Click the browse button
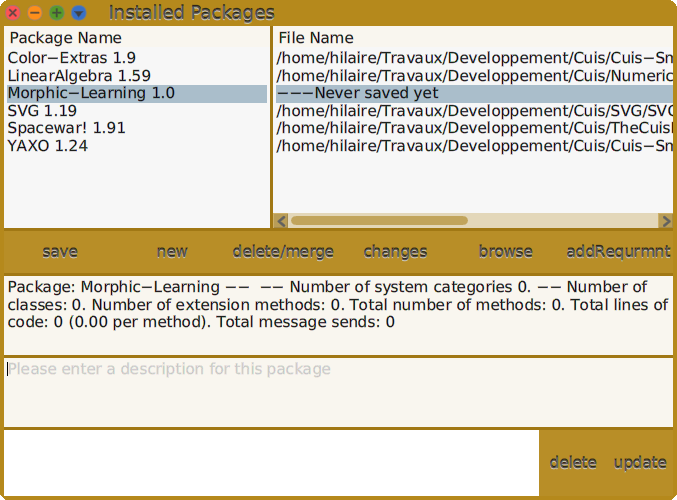Viewport: 677px width, 500px height. pos(506,252)
